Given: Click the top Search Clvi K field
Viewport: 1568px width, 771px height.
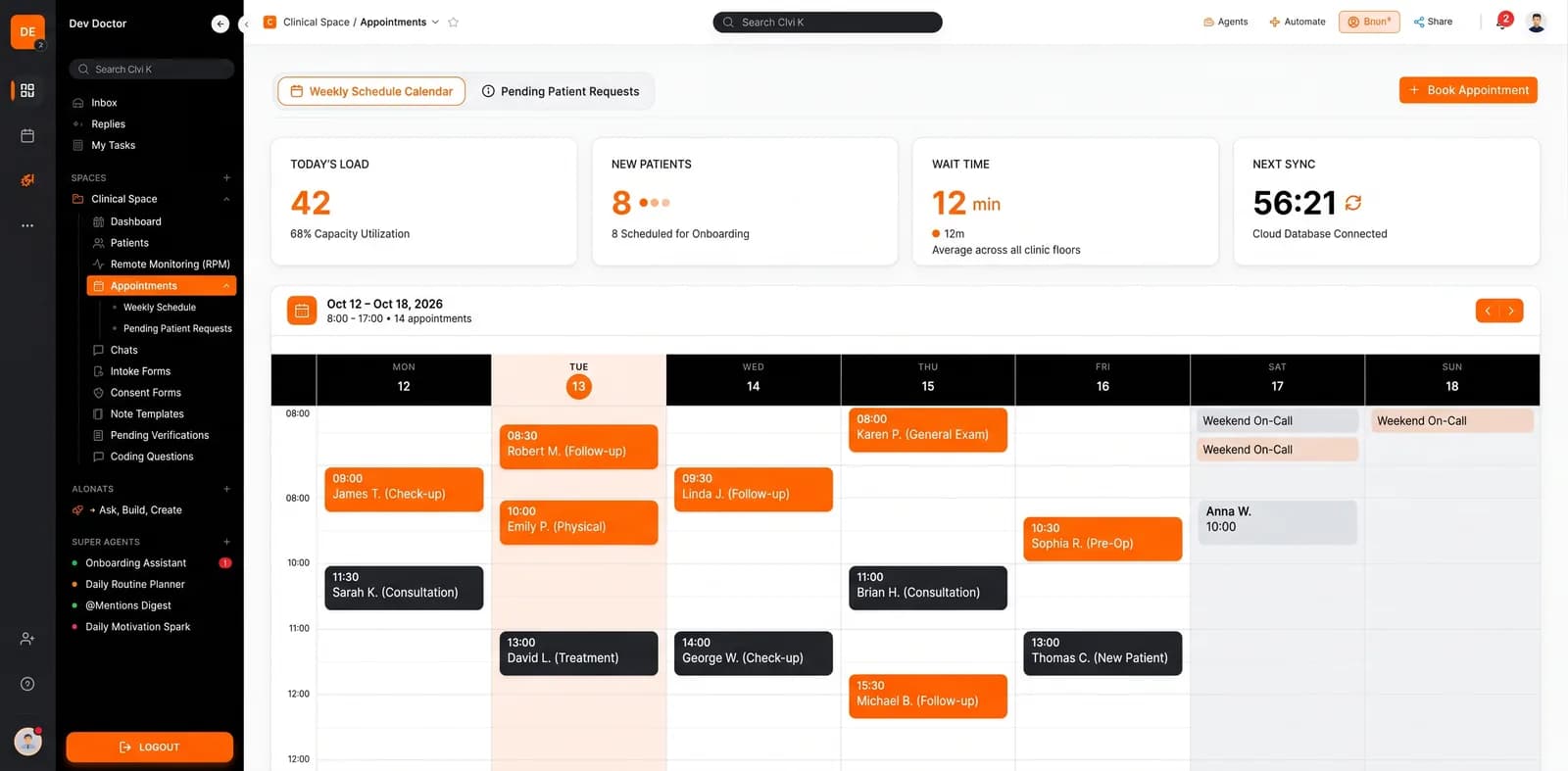Looking at the screenshot, I should [827, 22].
